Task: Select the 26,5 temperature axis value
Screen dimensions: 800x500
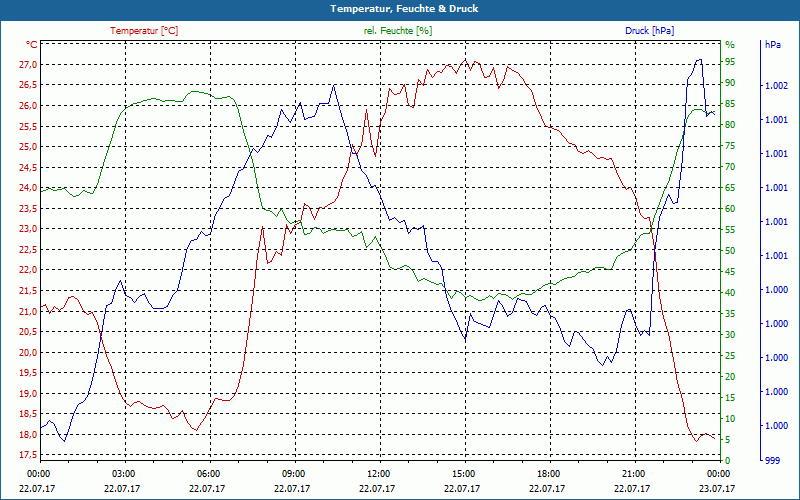Action: [x=29, y=85]
